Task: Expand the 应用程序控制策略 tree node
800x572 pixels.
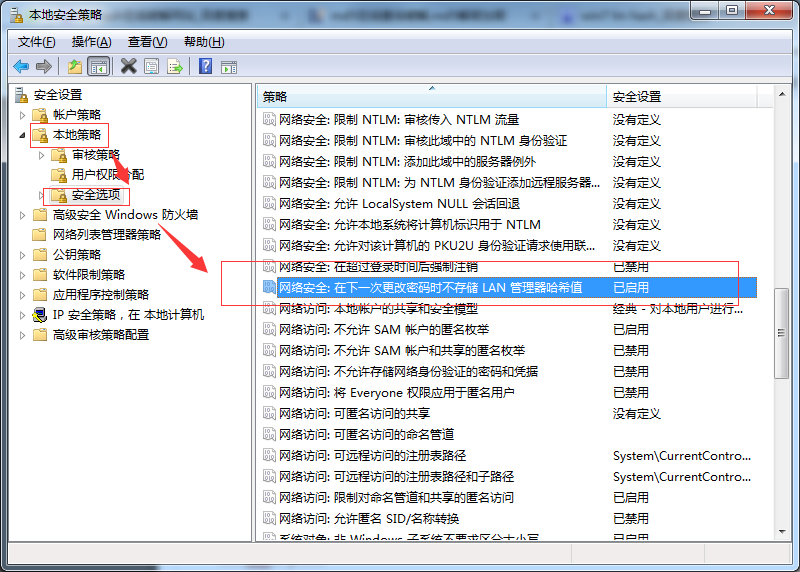Action: tap(22, 295)
